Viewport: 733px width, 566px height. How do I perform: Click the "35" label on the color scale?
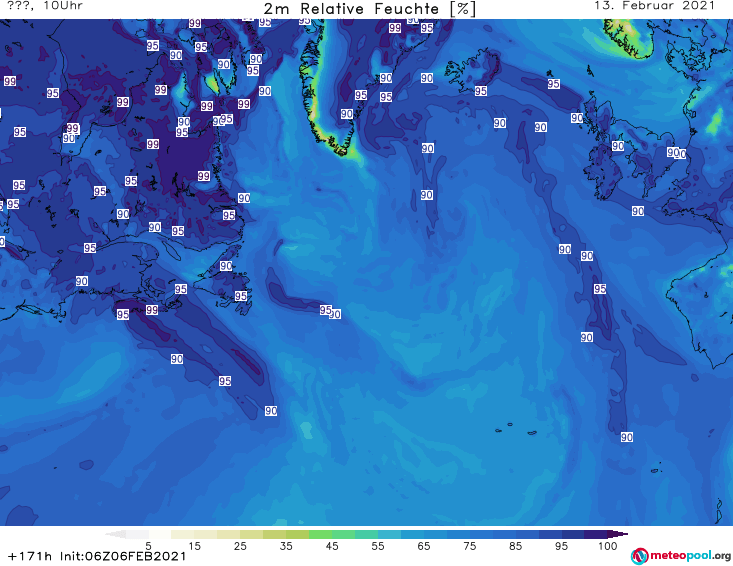(286, 546)
